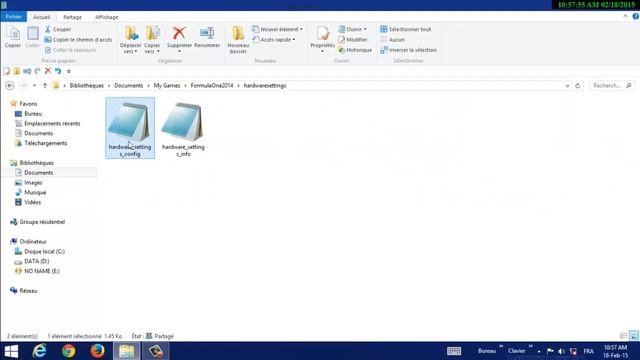Switch to the Accueil tab
The height and width of the screenshot is (360, 640).
point(42,17)
